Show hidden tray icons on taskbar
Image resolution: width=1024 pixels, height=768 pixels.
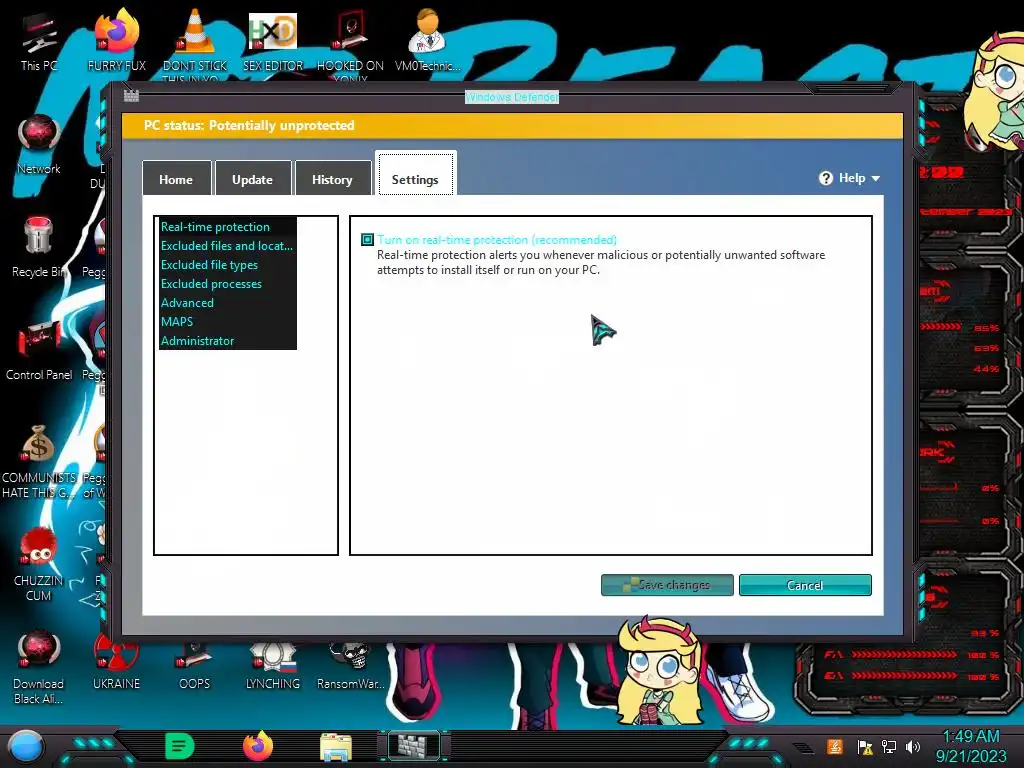(804, 747)
